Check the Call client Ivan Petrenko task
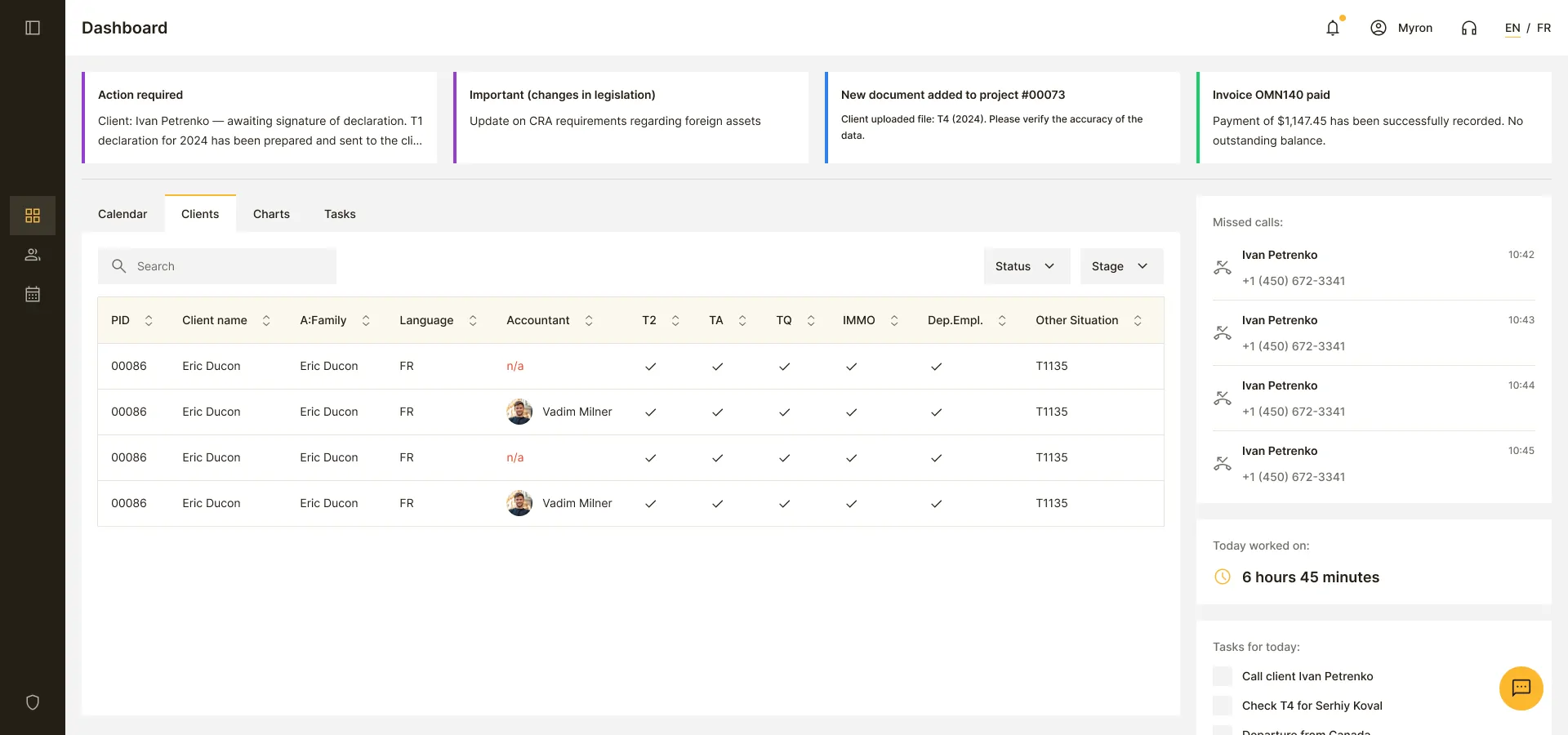Image resolution: width=1568 pixels, height=735 pixels. [1223, 676]
